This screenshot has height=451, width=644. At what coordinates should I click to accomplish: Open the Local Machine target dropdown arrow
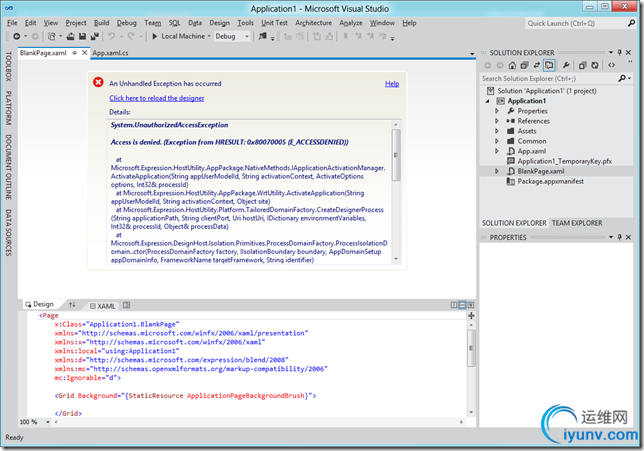pyautogui.click(x=209, y=37)
